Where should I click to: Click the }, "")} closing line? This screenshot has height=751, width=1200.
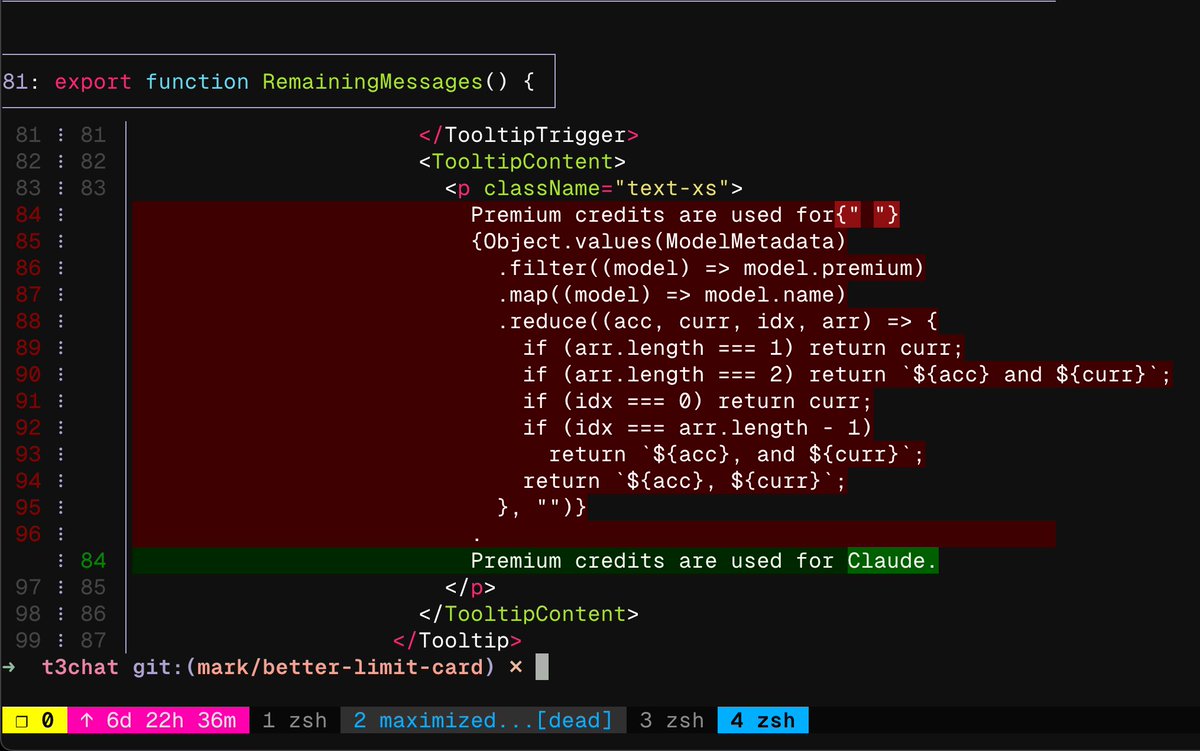pos(542,508)
